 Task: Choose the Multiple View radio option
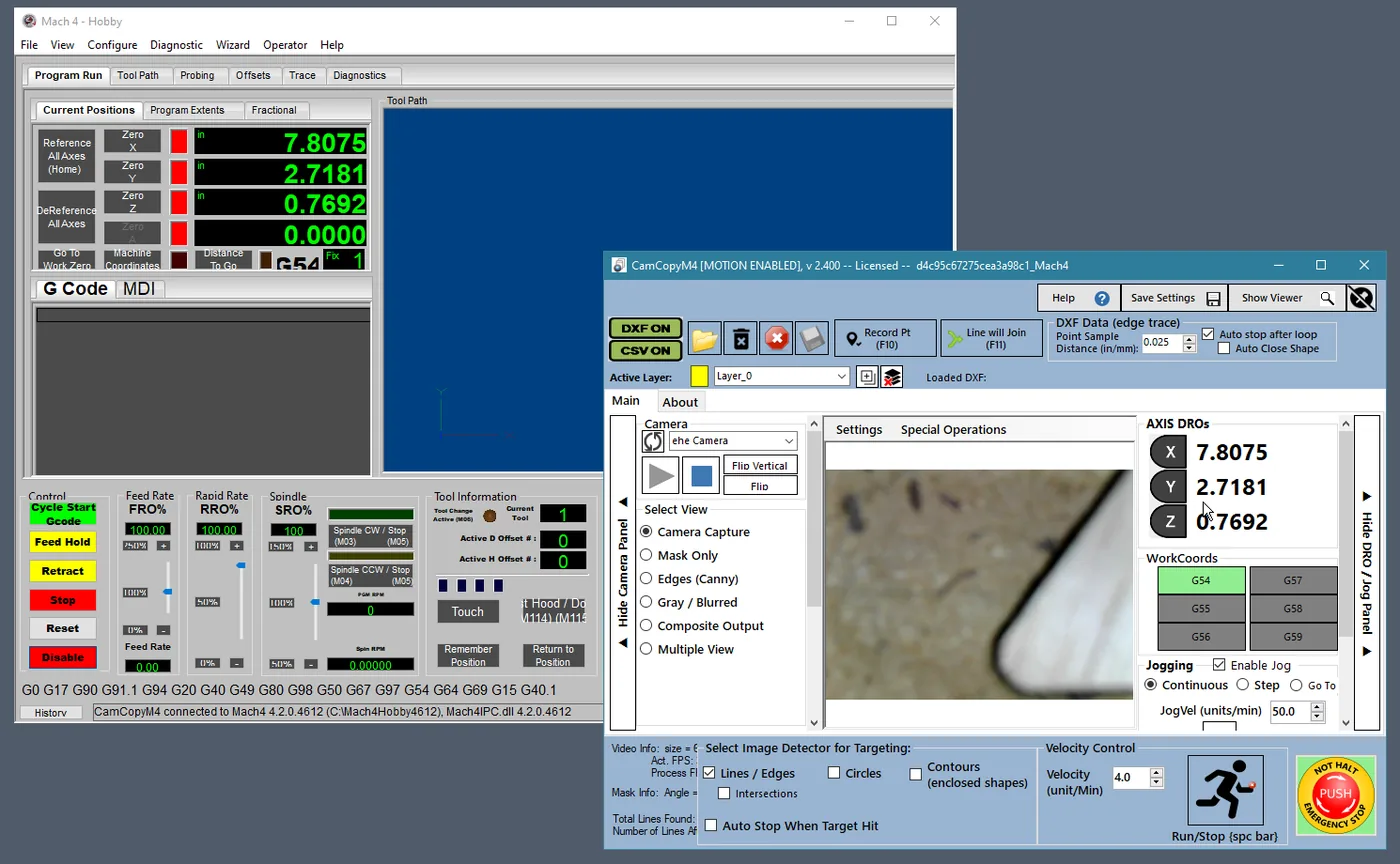tap(646, 649)
